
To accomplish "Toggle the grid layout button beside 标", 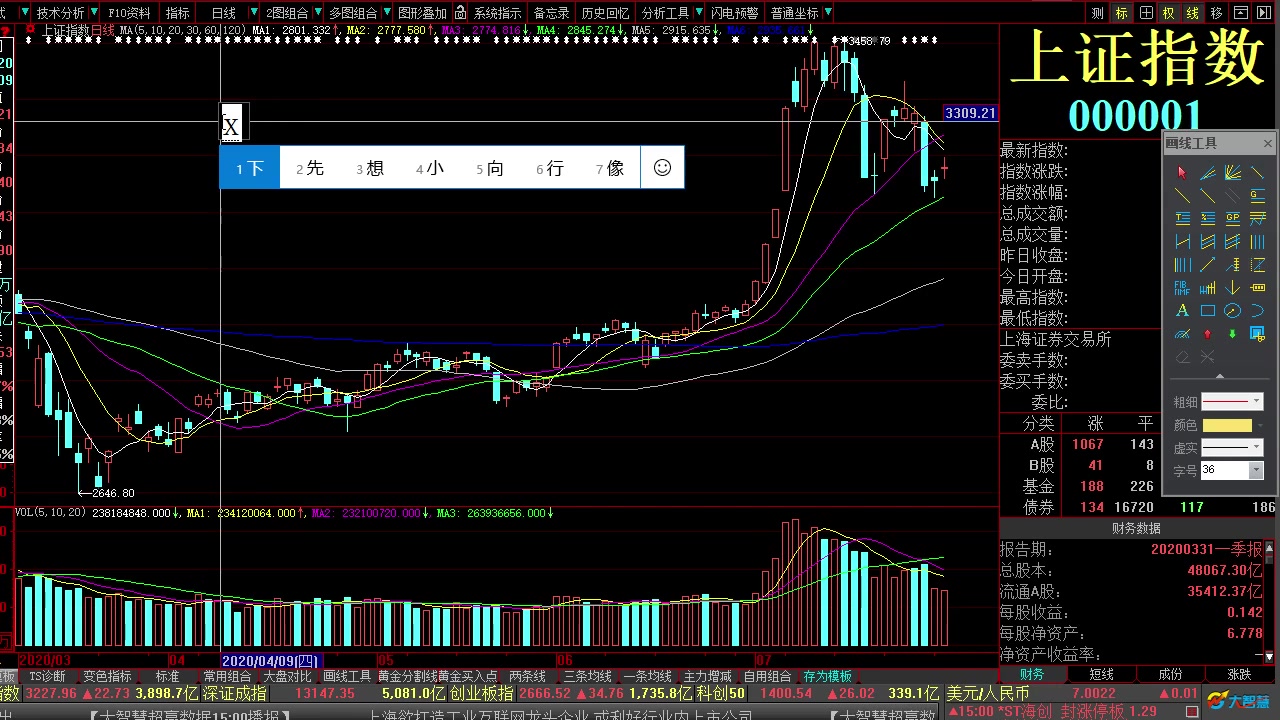I will click(x=1146, y=13).
